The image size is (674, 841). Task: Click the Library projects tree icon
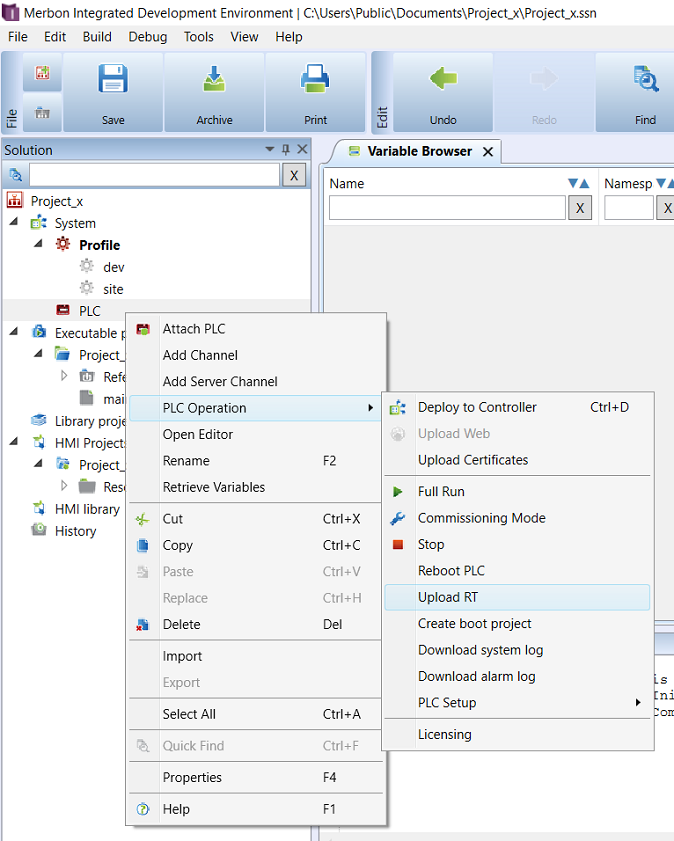pos(39,420)
